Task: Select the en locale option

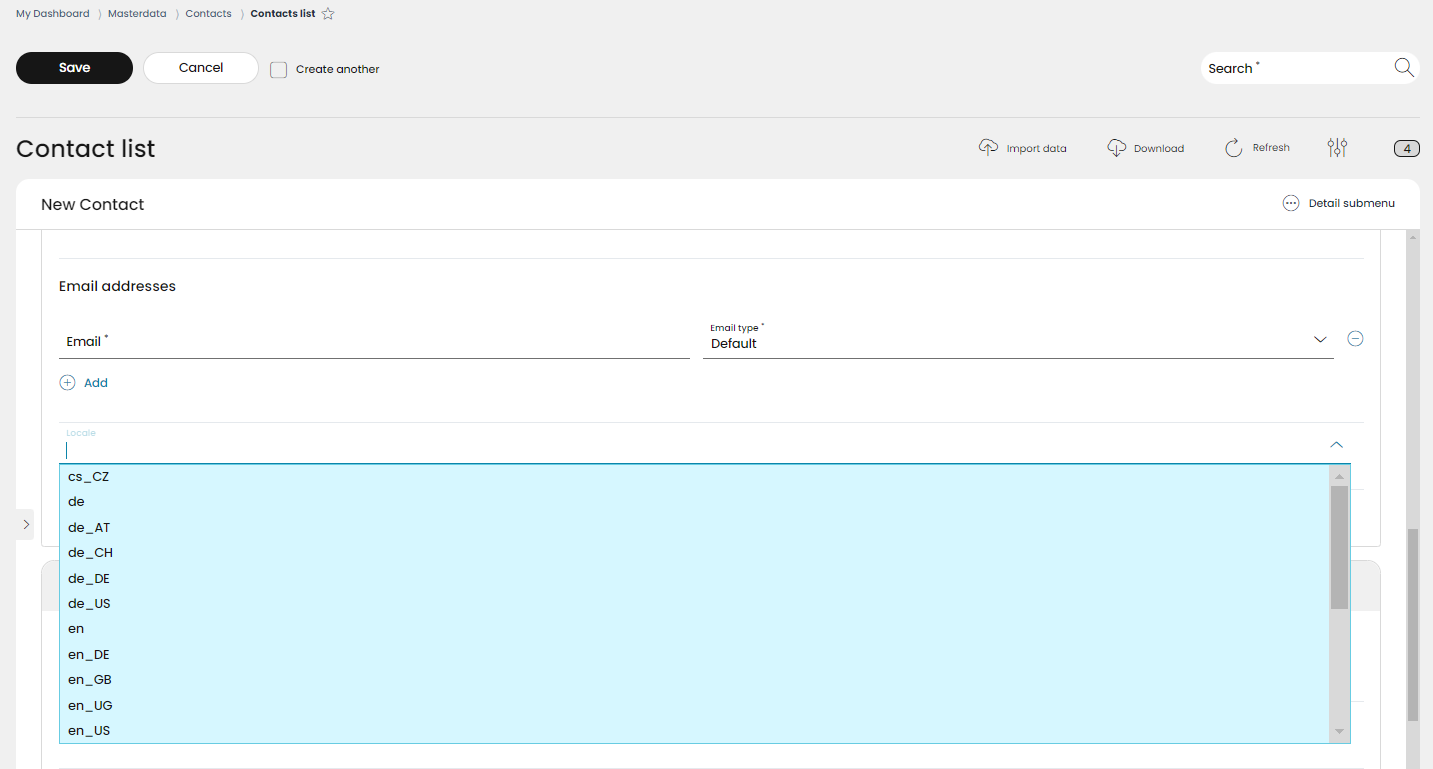Action: coord(695,629)
